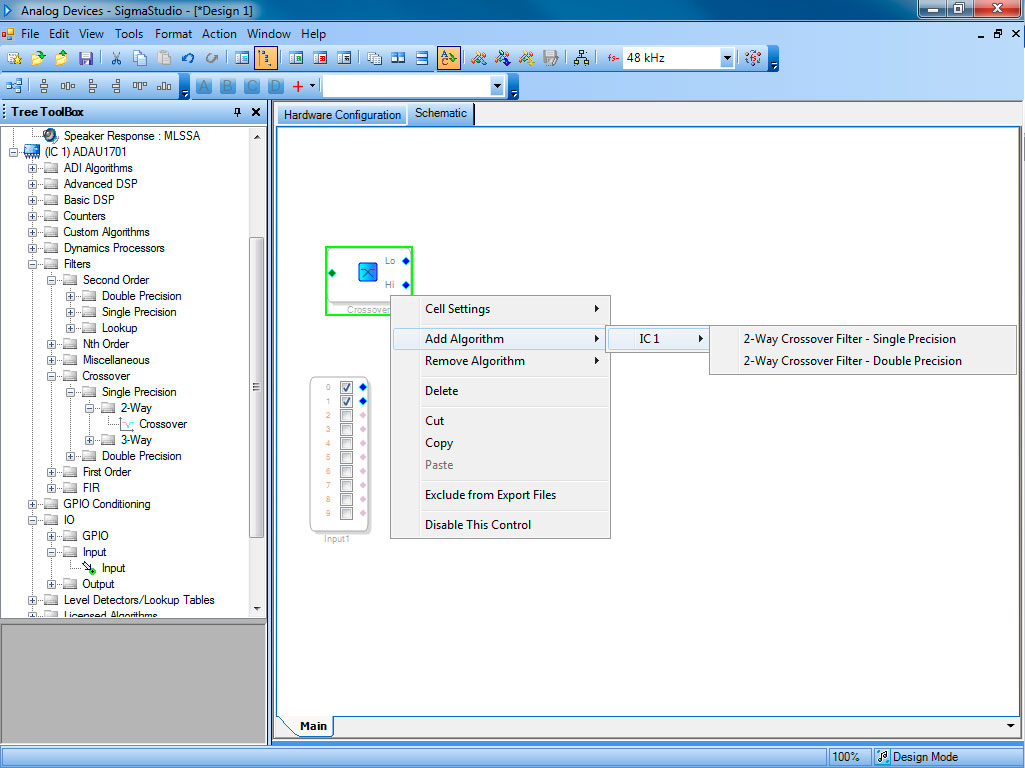Click the Link Compile Connect icon
The width and height of the screenshot is (1025, 768).
(x=478, y=59)
